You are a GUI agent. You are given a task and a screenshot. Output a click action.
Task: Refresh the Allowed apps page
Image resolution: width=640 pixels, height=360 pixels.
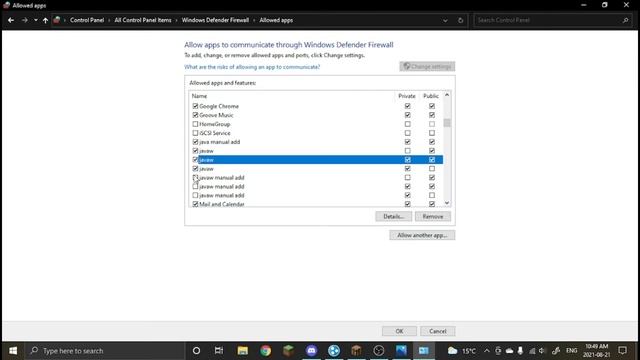460,20
